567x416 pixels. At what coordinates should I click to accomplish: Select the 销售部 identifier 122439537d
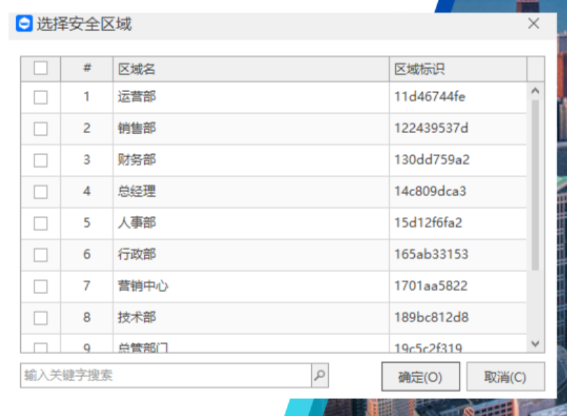tap(431, 128)
